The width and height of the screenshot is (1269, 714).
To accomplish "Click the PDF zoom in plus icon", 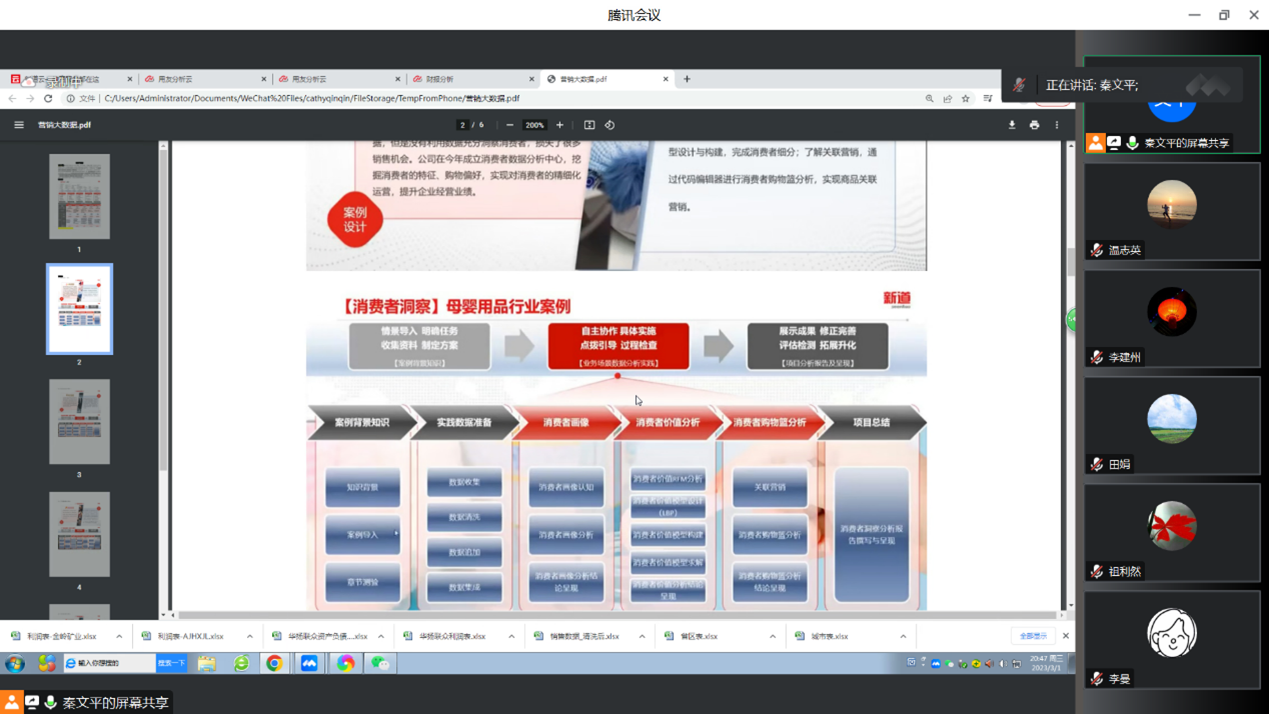I will pos(560,125).
